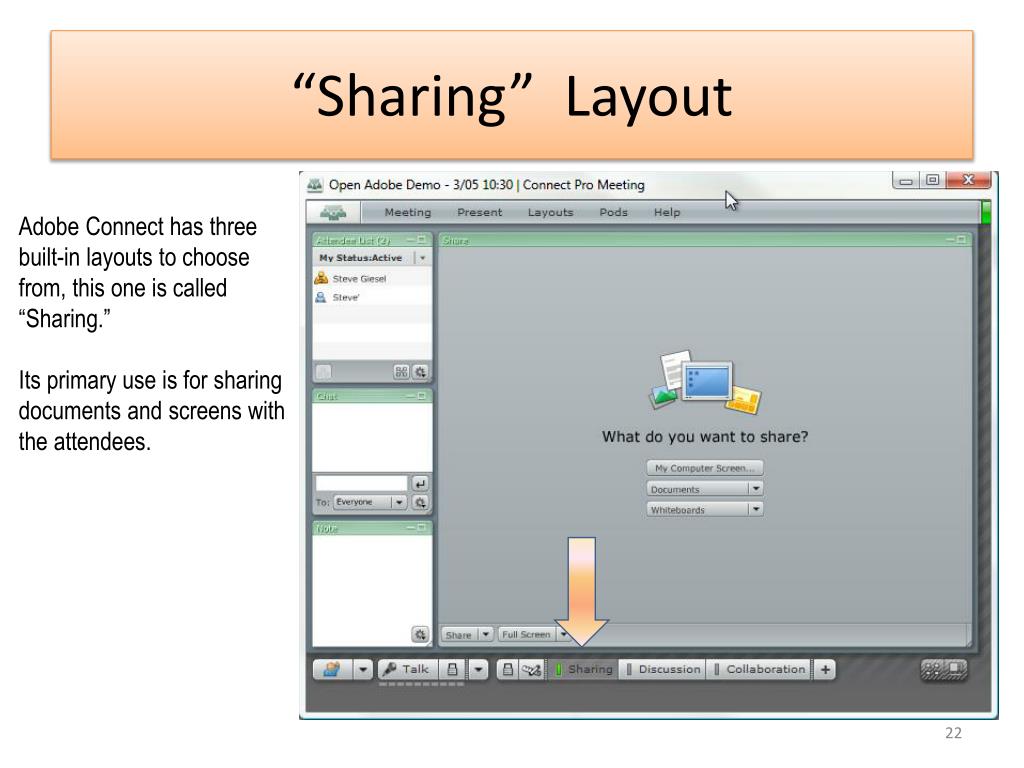Minimize the Note pod
1024x768 pixels.
coord(411,526)
